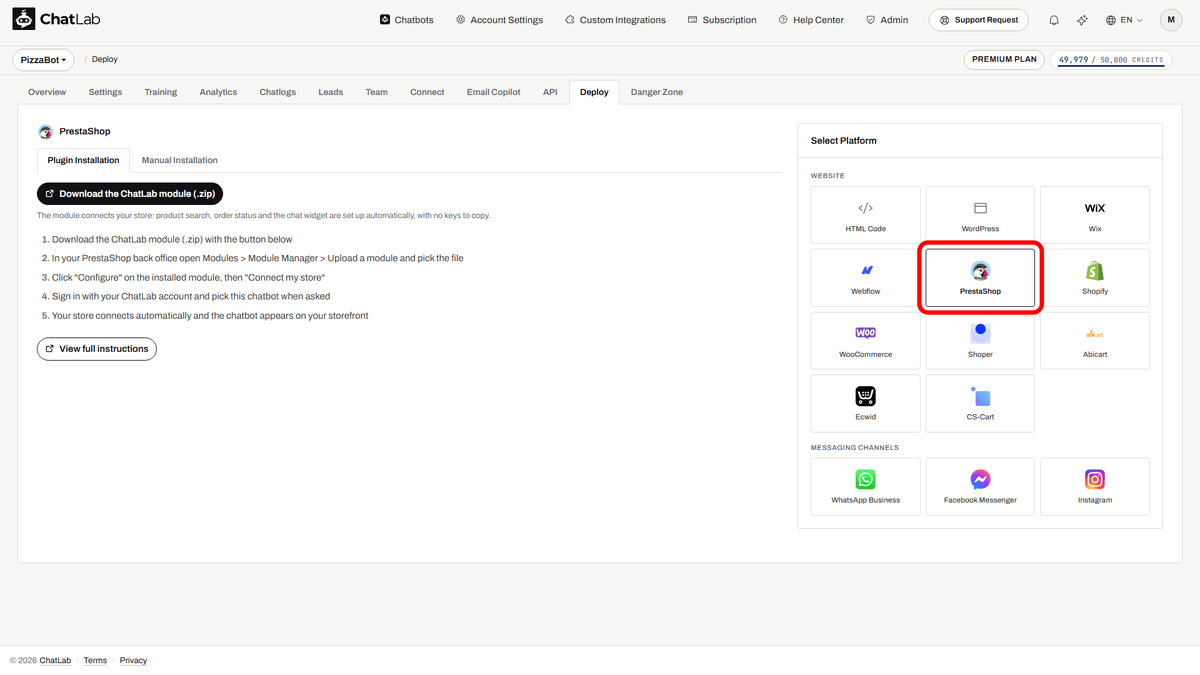Click the 'Select Platform' panel heading
Image resolution: width=1200 pixels, height=675 pixels.
[844, 141]
